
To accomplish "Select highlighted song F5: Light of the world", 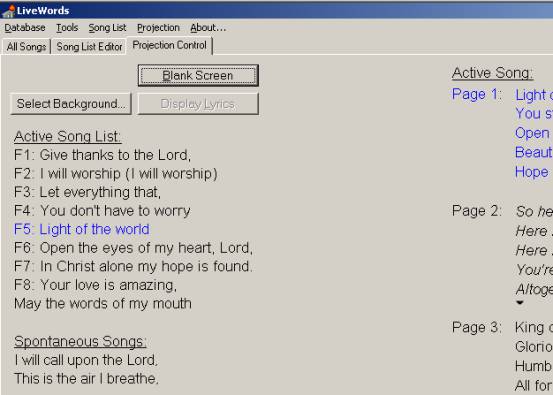I will 82,229.
